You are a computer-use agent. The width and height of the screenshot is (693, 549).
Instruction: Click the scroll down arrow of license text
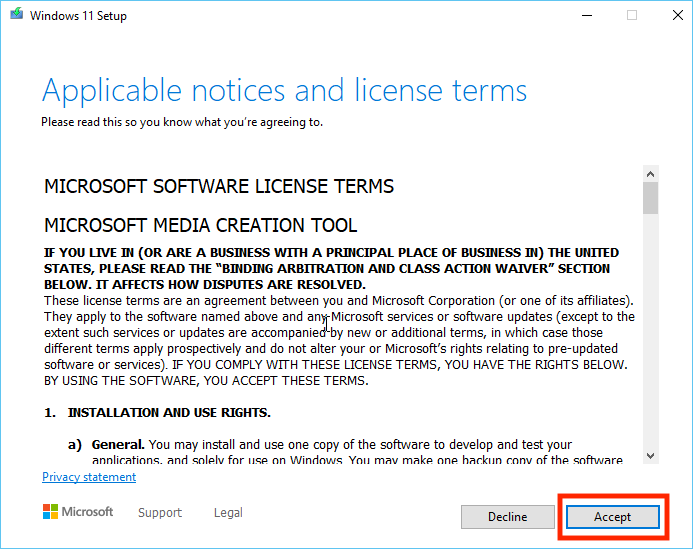tap(650, 456)
